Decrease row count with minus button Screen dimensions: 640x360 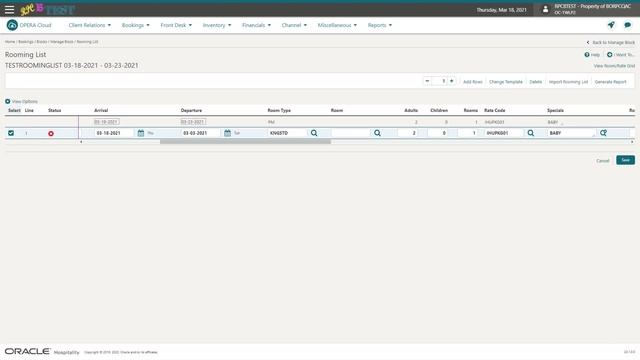[427, 81]
